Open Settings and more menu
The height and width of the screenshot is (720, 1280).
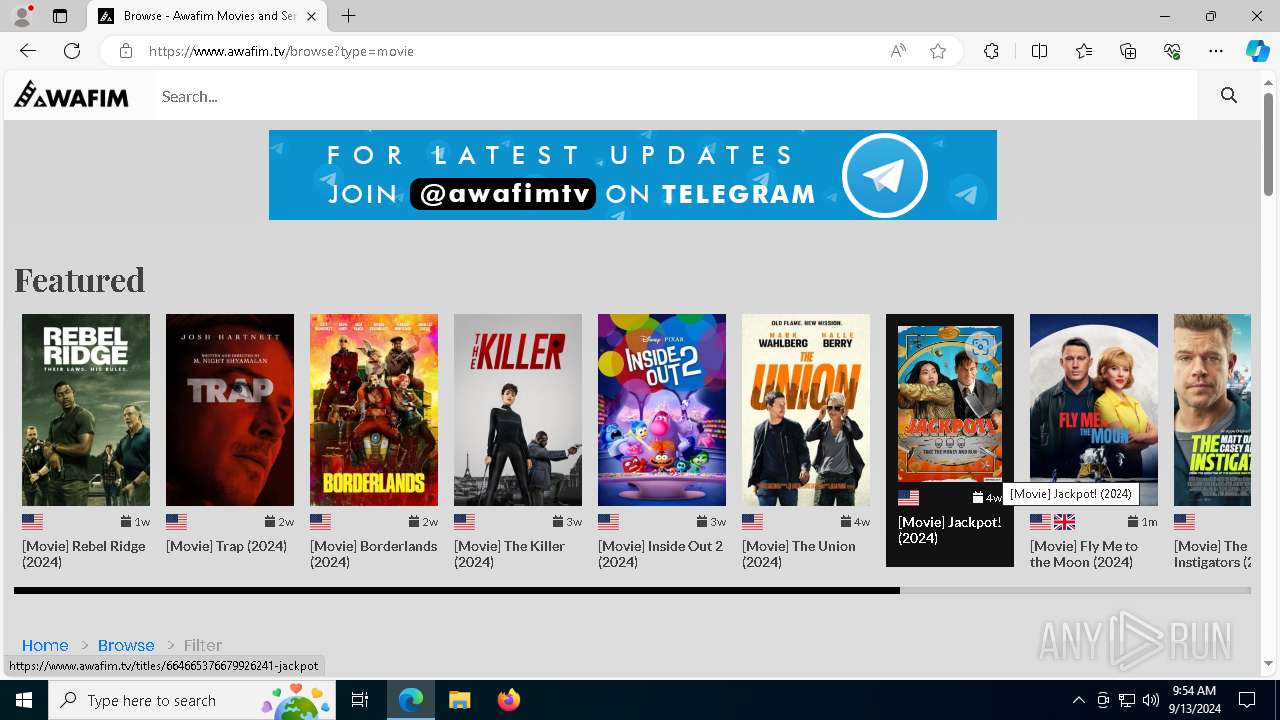(1216, 51)
